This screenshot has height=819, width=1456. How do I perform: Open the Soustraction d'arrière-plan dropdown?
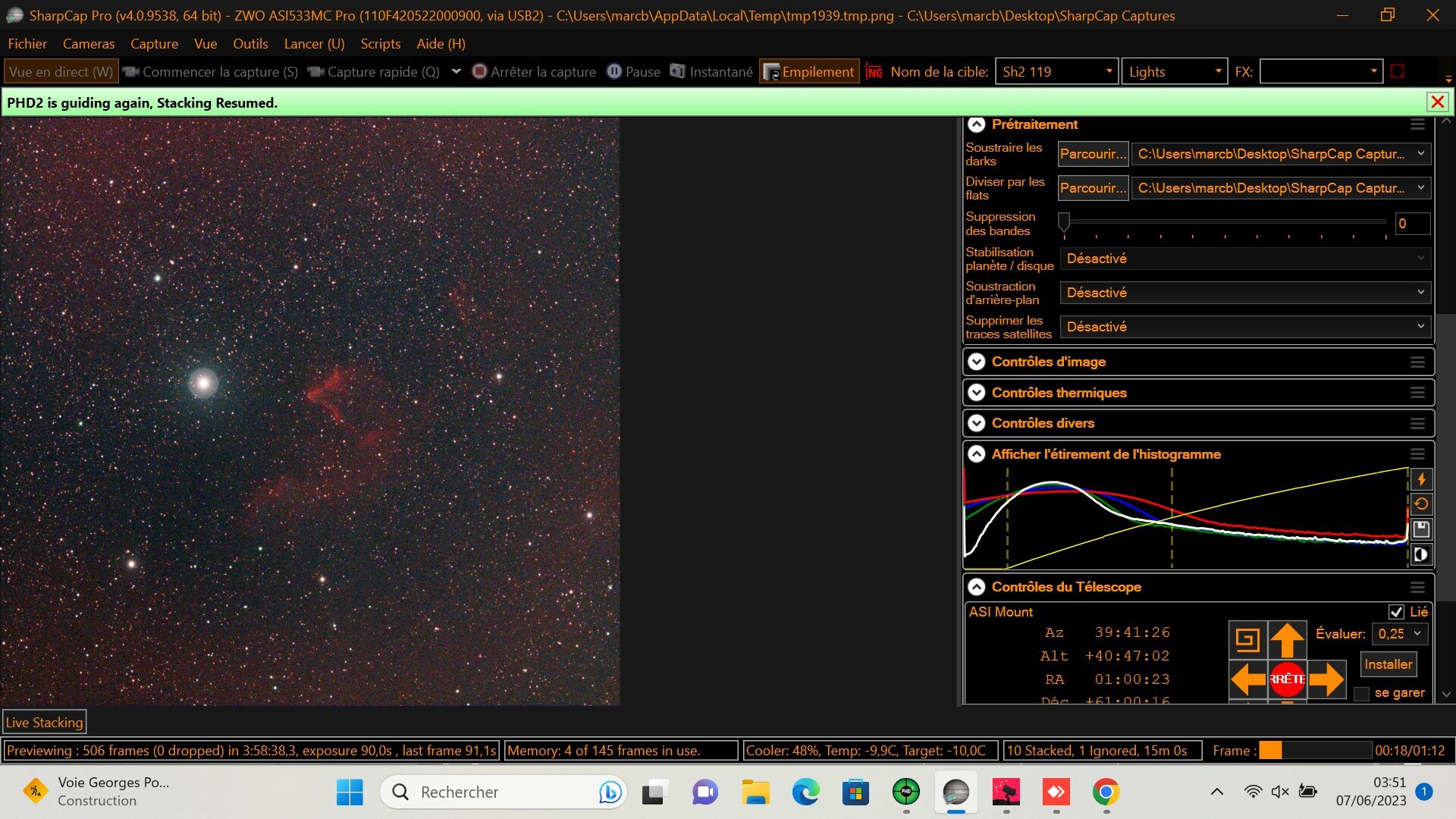point(1245,293)
